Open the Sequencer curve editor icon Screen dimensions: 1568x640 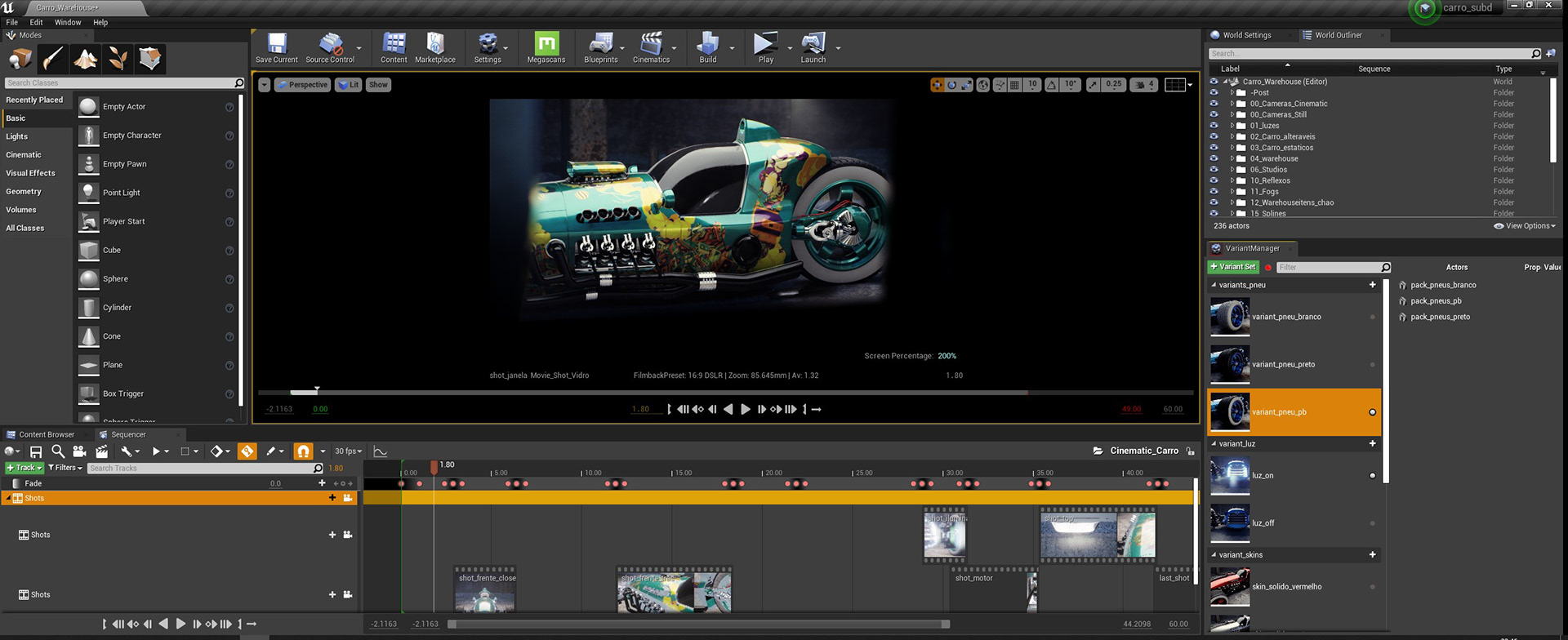380,451
